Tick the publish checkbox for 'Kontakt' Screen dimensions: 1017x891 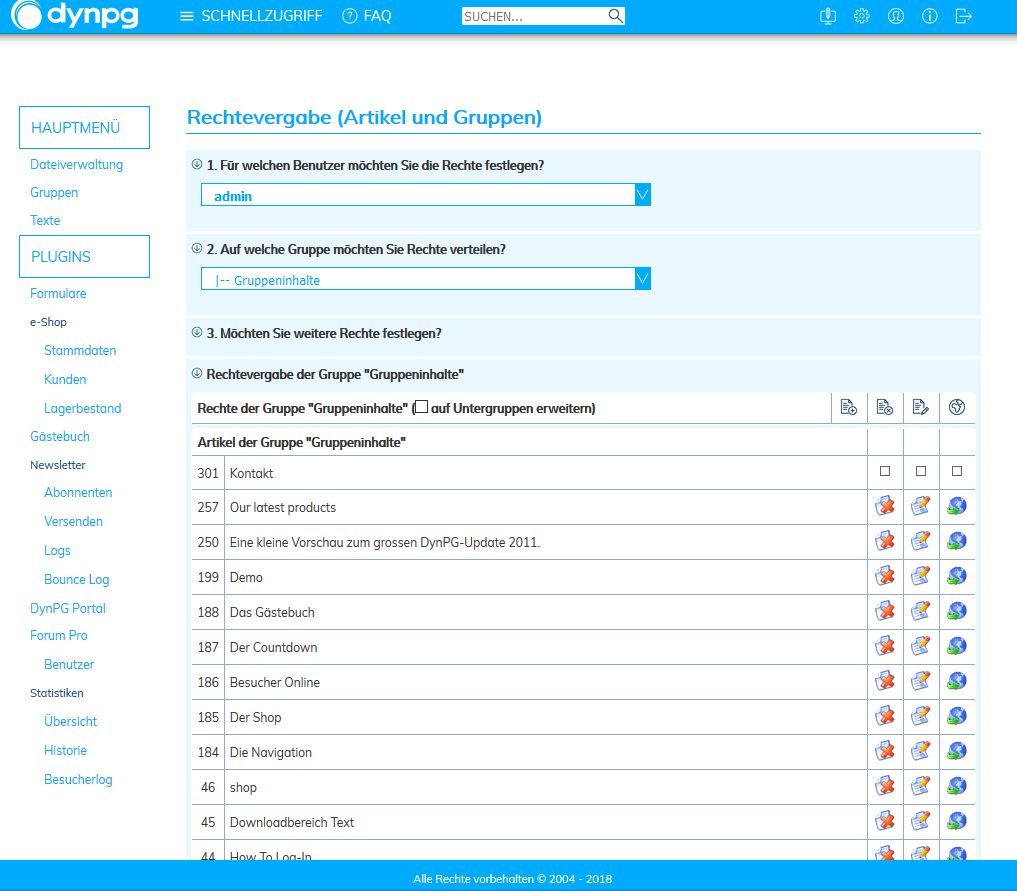coord(956,471)
